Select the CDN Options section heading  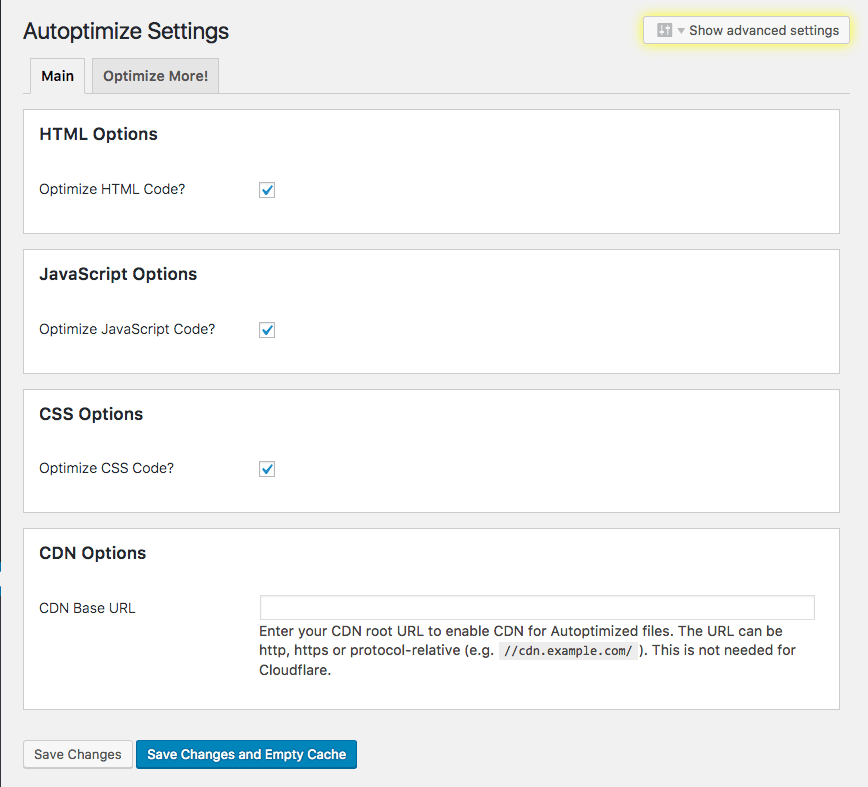[92, 553]
